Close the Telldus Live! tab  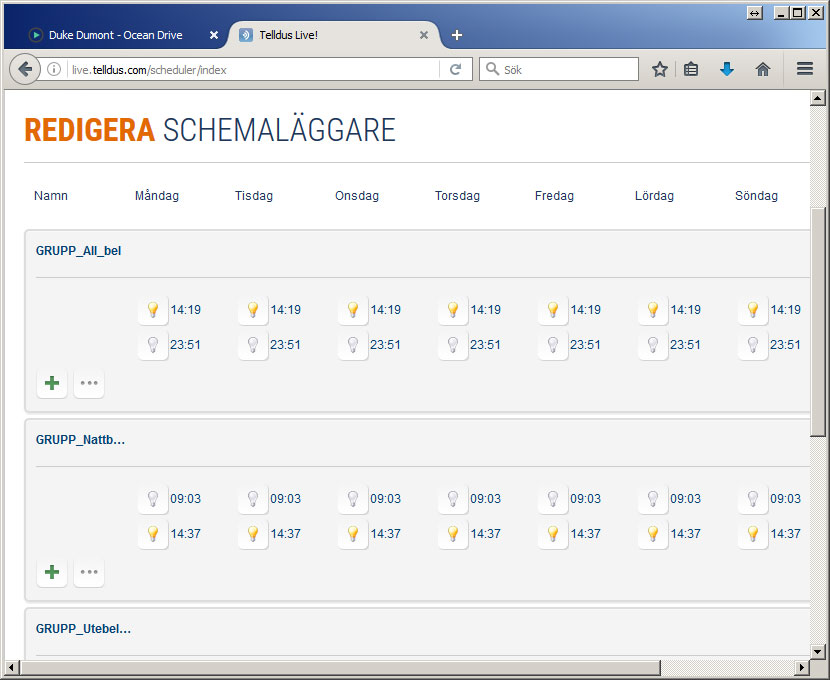tap(424, 35)
